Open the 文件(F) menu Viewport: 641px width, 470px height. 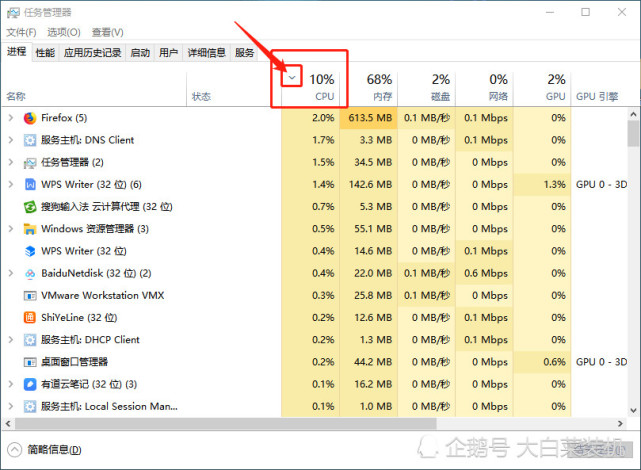point(21,32)
